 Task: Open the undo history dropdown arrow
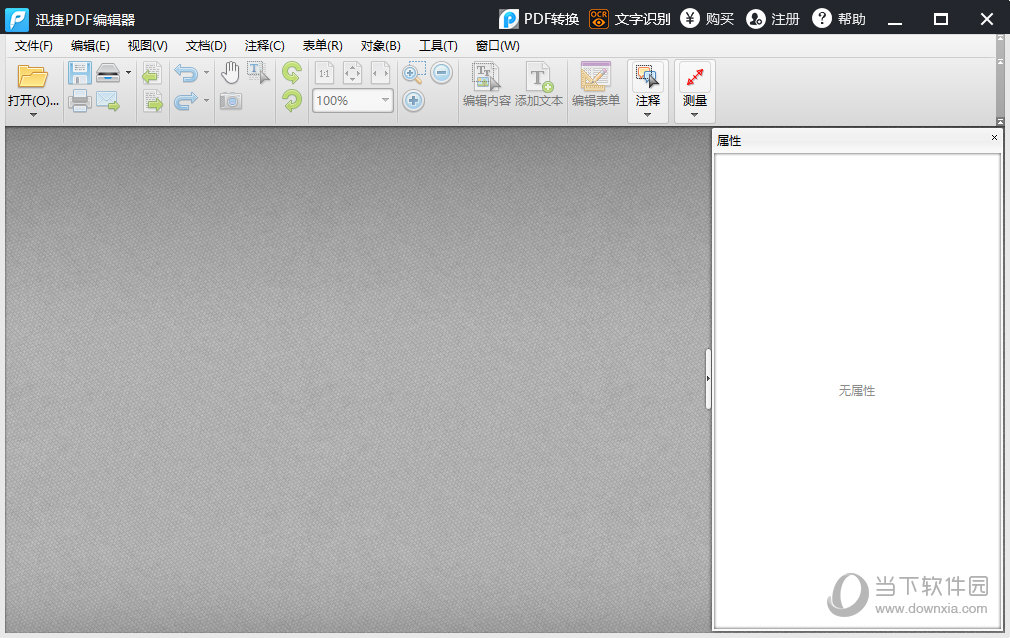[x=206, y=73]
